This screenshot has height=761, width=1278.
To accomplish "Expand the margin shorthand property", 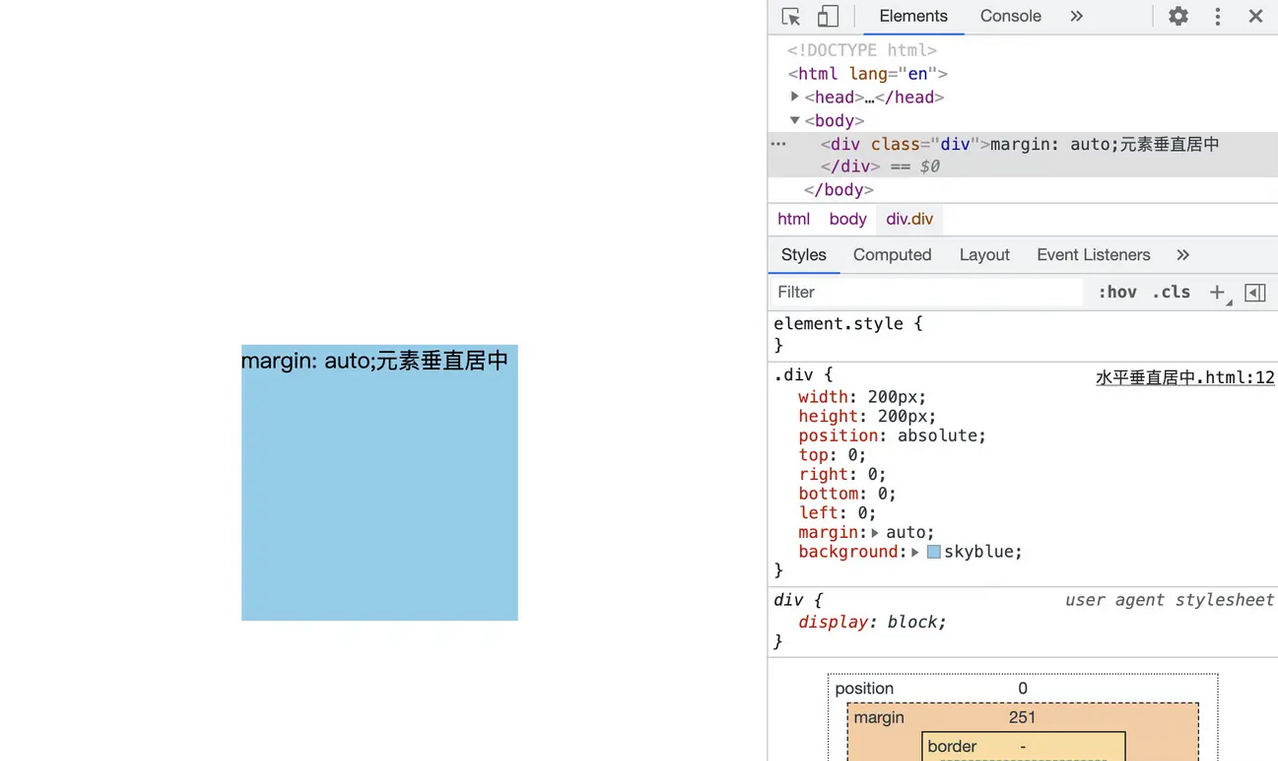I will (x=875, y=533).
